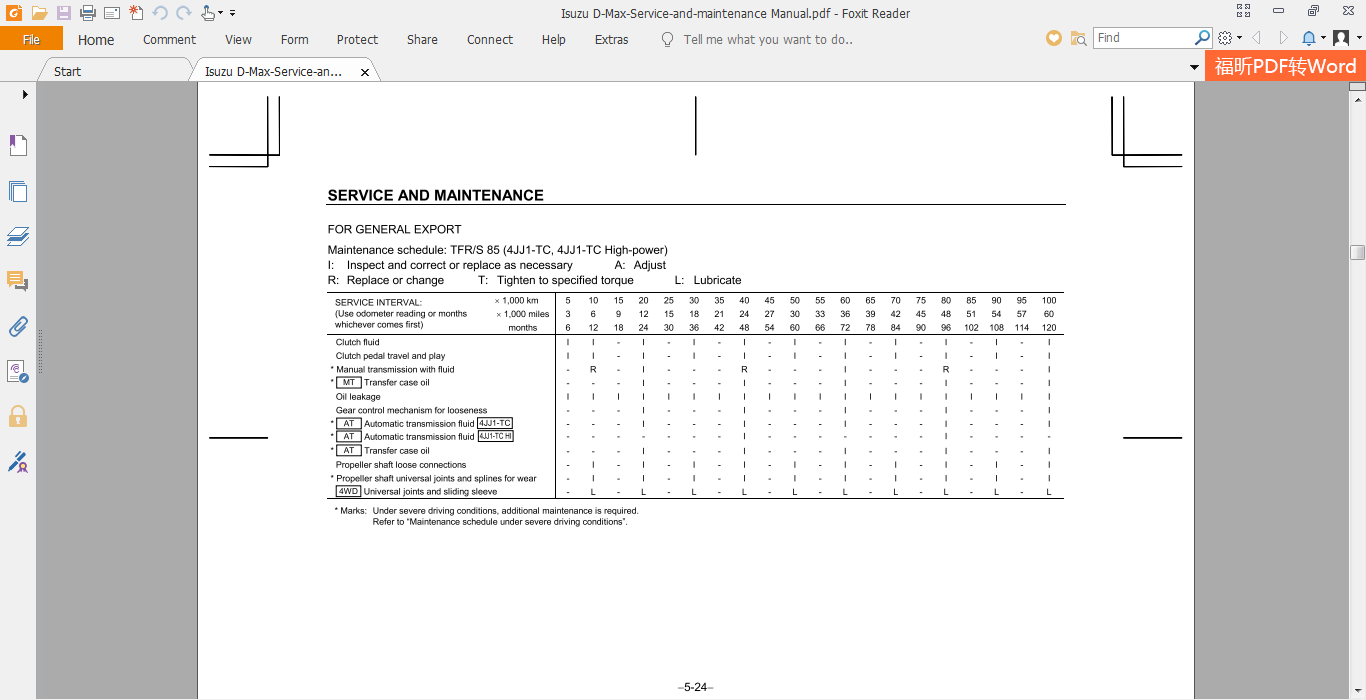Viewport: 1366px width, 700px height.
Task: Switch to the Comment ribbon tab
Action: (x=168, y=40)
